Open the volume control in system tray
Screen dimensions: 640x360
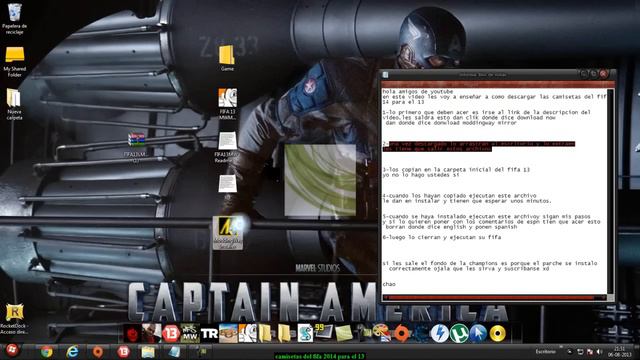pyautogui.click(x=599, y=351)
